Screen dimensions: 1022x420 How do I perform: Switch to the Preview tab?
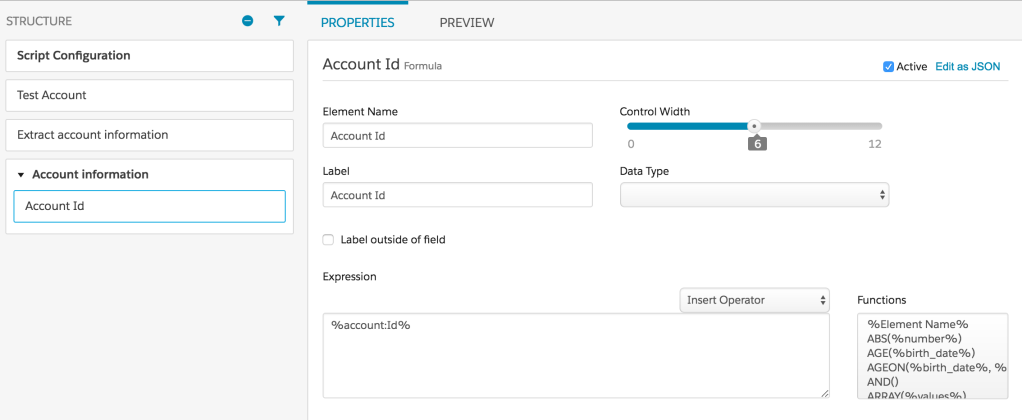point(467,22)
